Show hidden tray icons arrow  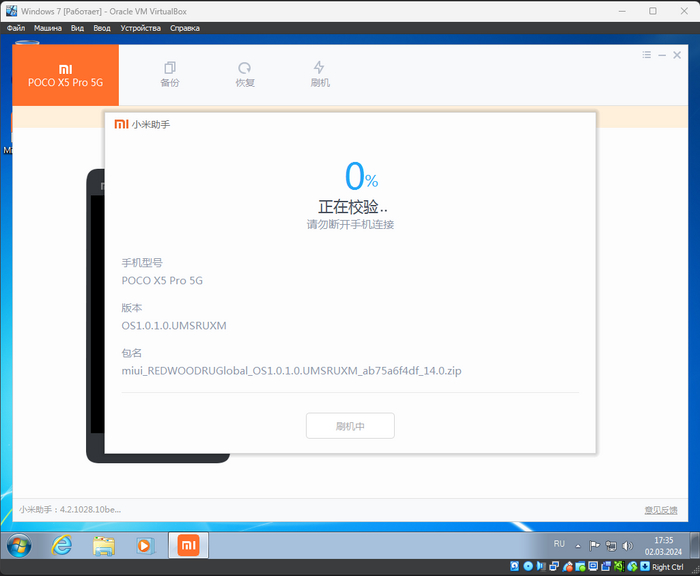tap(578, 546)
